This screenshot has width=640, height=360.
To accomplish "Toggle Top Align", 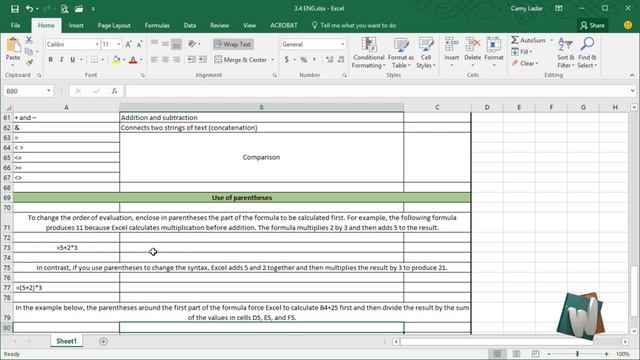I will click(154, 44).
